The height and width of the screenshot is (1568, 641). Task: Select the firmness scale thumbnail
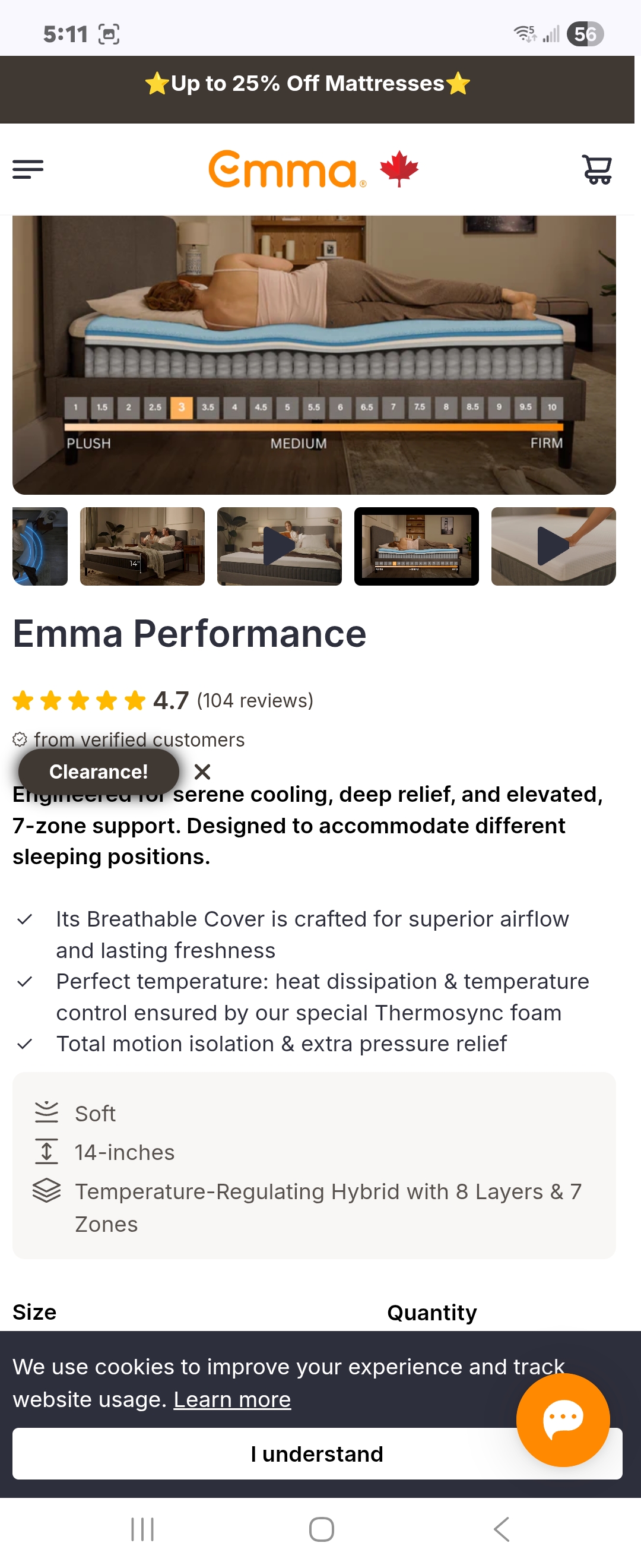[417, 546]
